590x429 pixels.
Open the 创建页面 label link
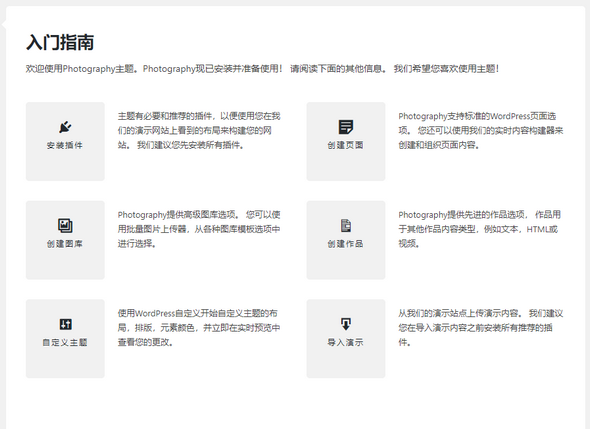click(x=345, y=145)
